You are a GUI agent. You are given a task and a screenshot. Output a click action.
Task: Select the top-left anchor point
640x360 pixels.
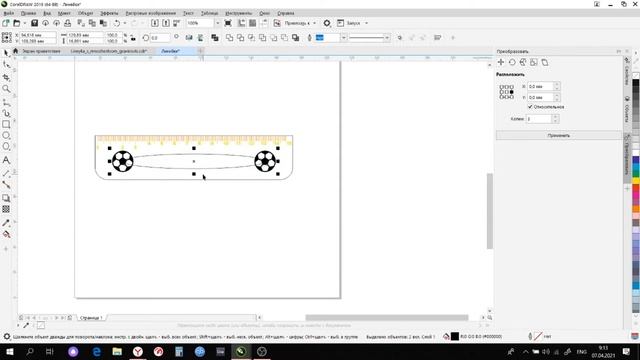(x=502, y=87)
